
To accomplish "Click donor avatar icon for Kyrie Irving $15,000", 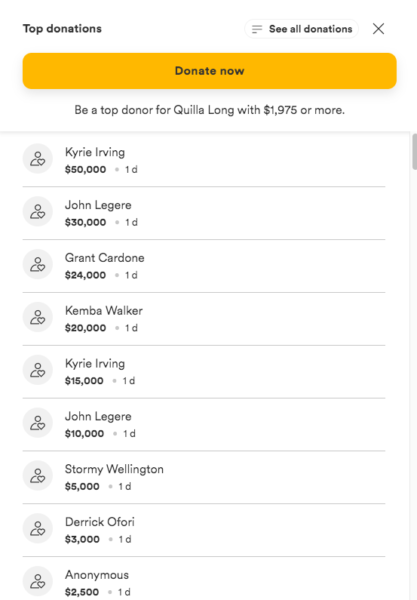I will pyautogui.click(x=37, y=370).
